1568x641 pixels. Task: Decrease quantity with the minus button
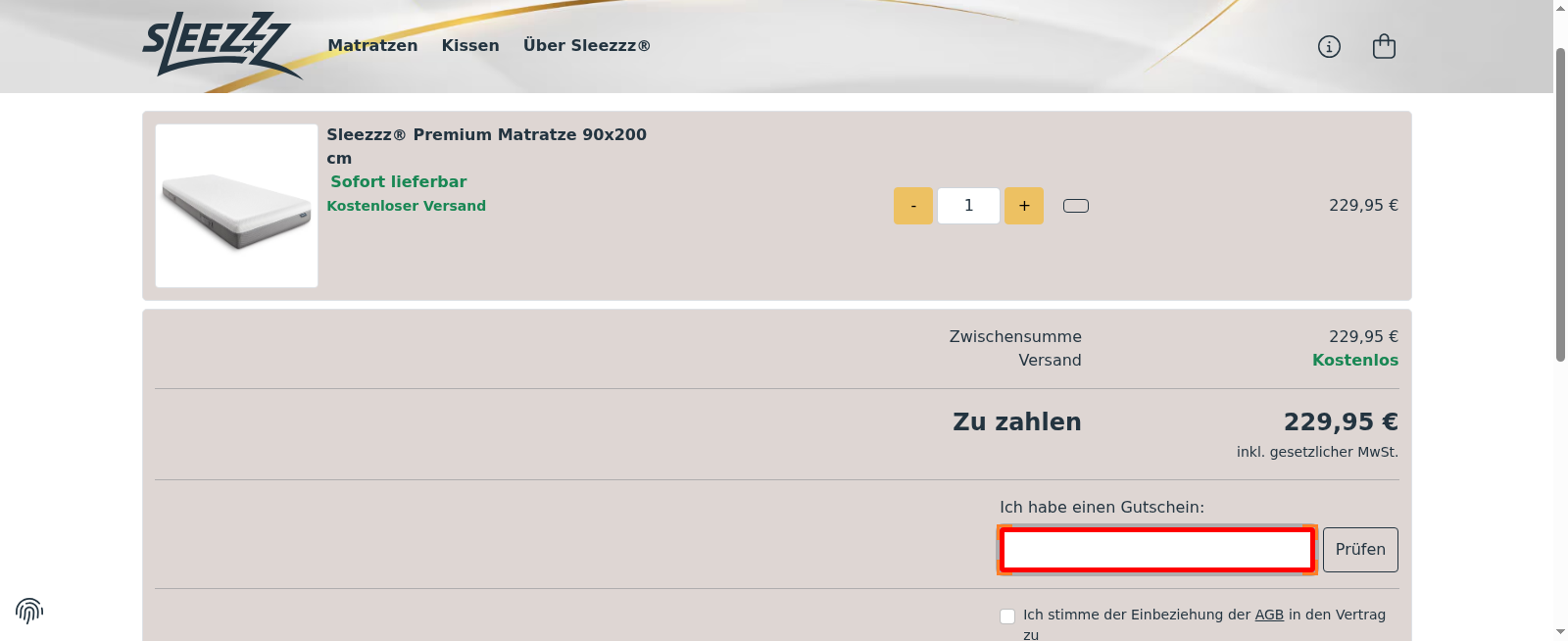click(x=913, y=206)
